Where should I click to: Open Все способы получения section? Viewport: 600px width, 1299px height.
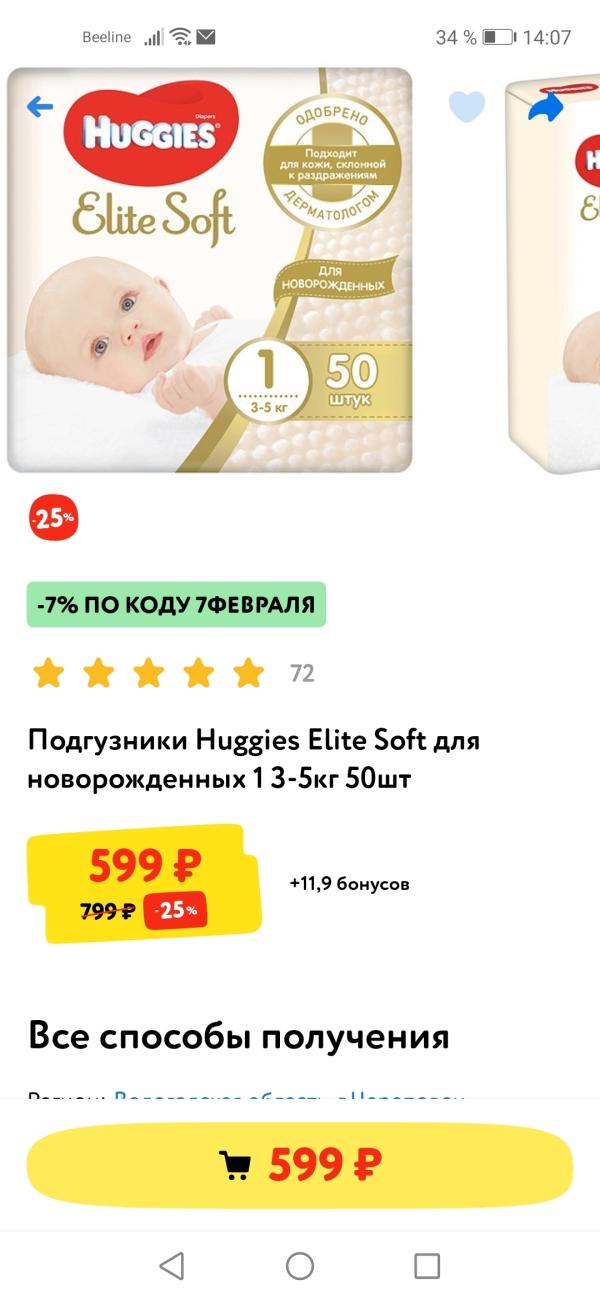(239, 1037)
